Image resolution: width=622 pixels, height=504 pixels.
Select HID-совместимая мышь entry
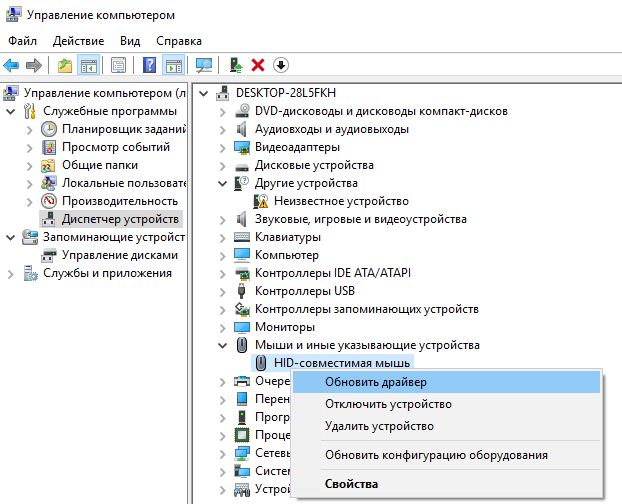click(342, 363)
